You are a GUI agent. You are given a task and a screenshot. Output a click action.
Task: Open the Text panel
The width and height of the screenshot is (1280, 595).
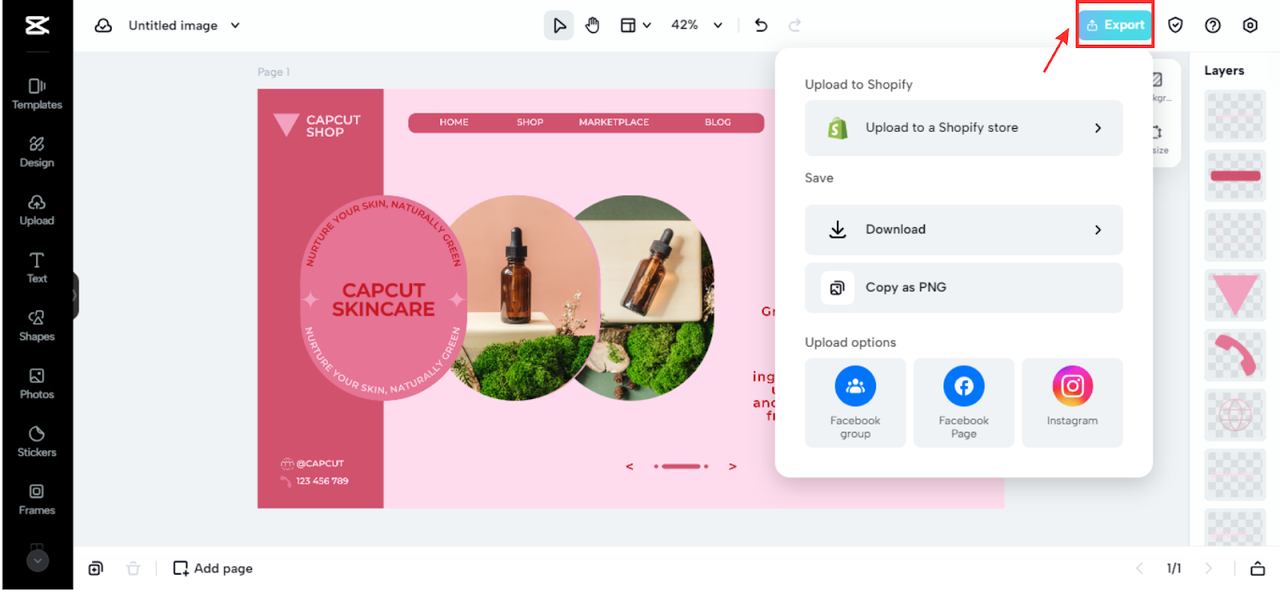coord(37,268)
